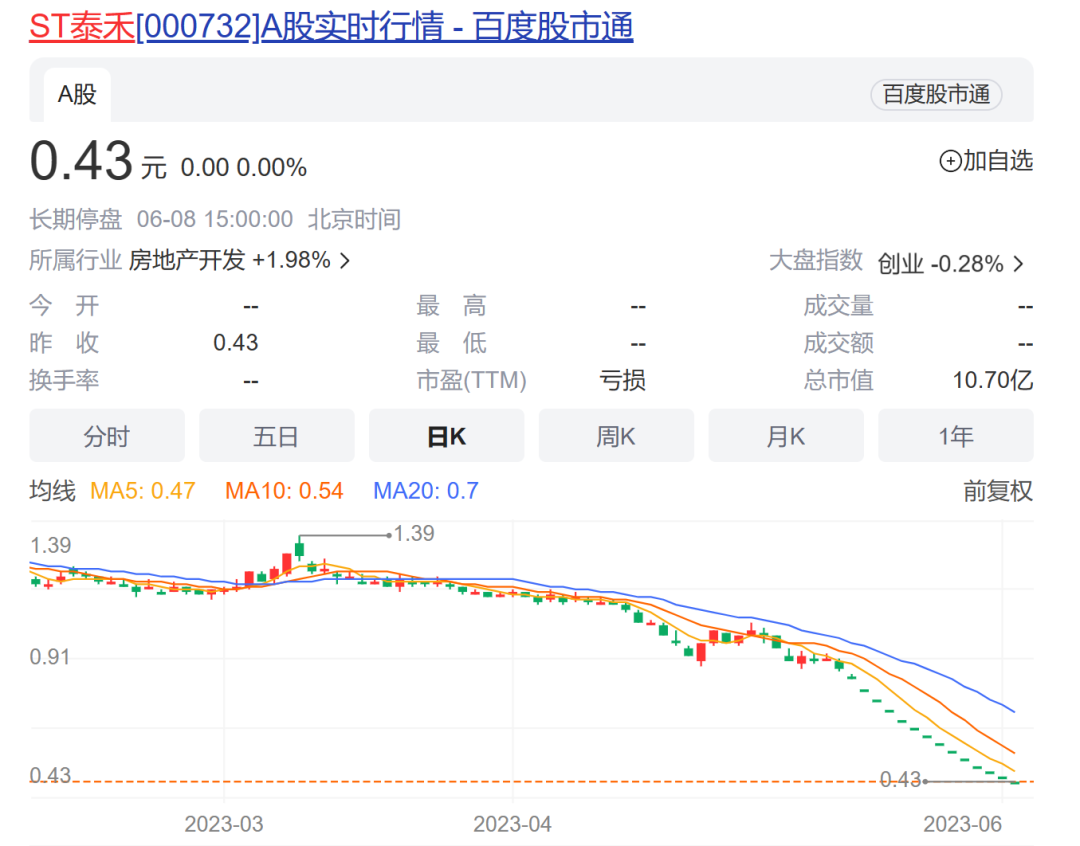Switch to 1年 chart tab
The height and width of the screenshot is (846, 1080).
tap(956, 436)
